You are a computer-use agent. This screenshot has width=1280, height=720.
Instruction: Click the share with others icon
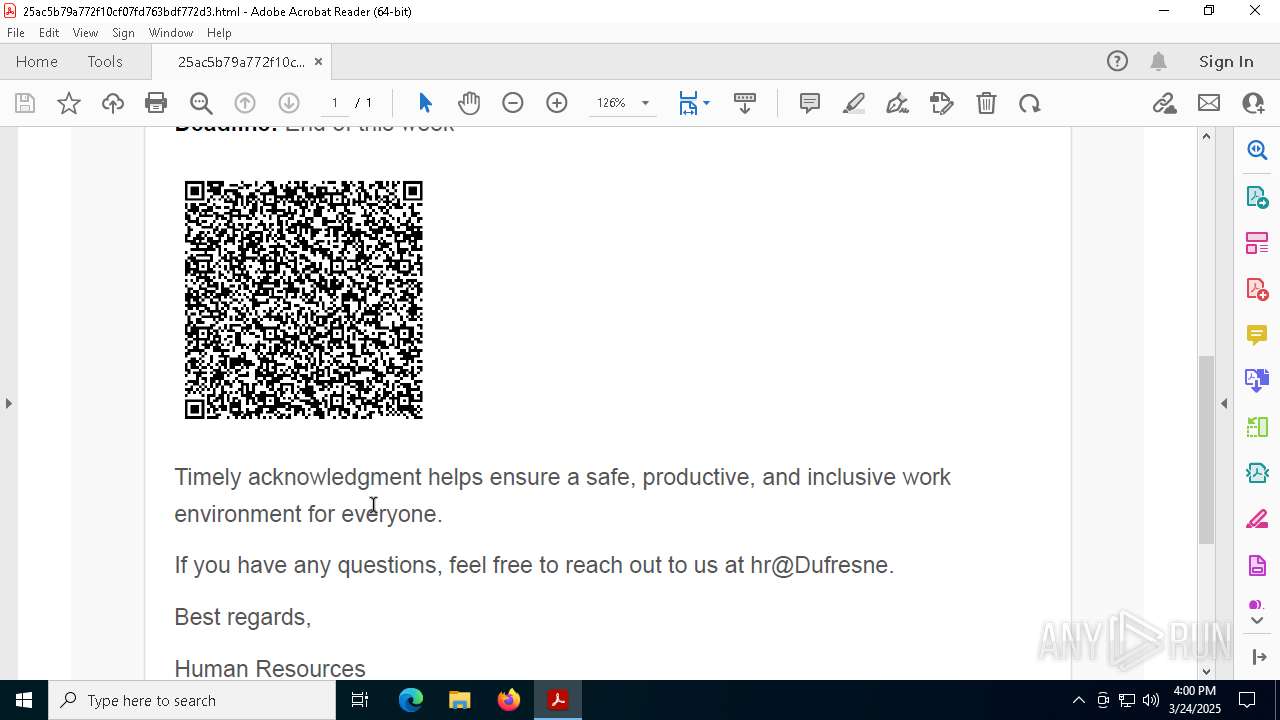[x=1253, y=103]
